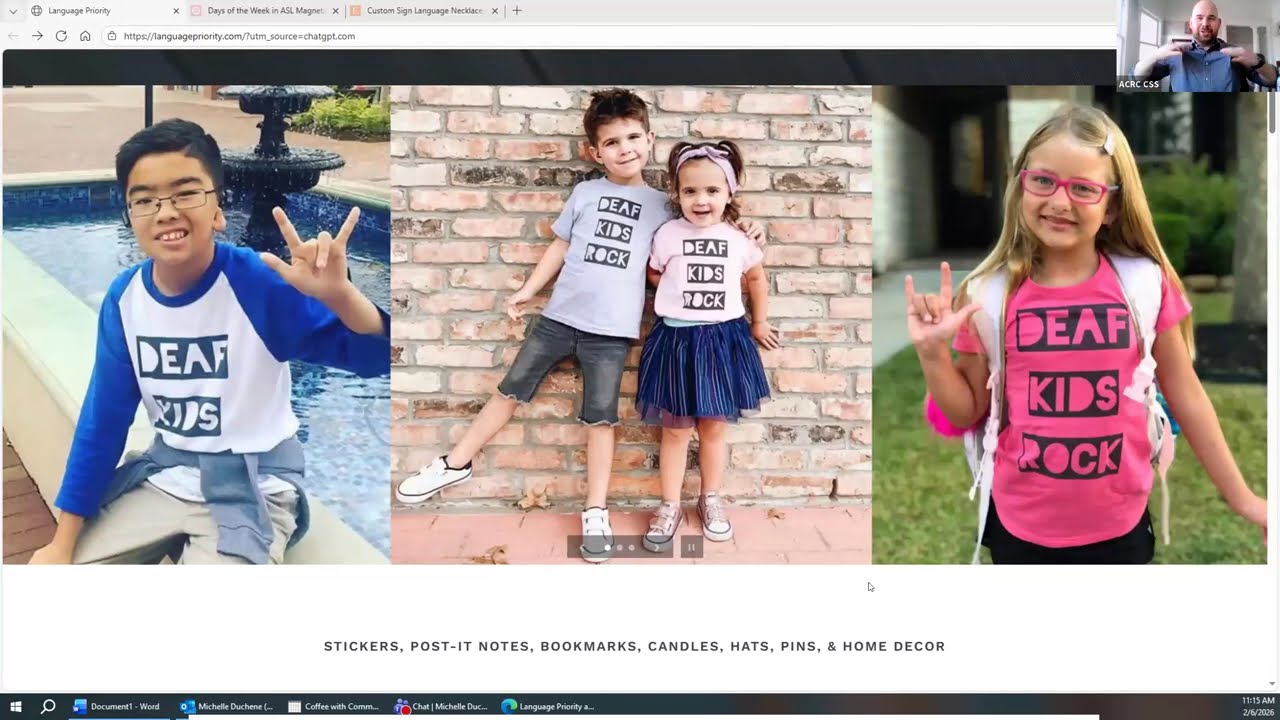
Task: Click the boy in blue raglan shirt photo
Action: (196, 325)
